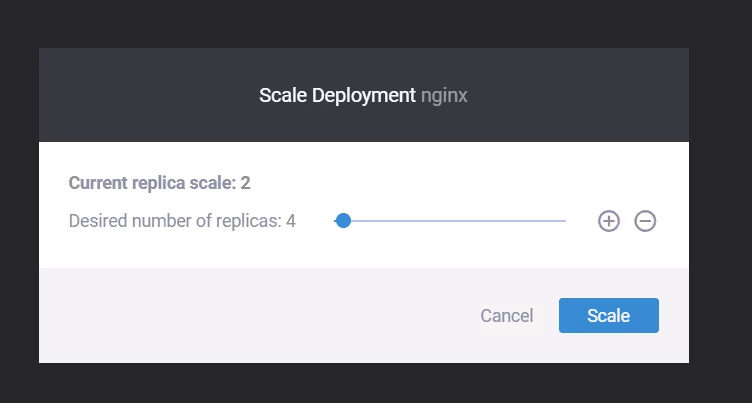This screenshot has width=752, height=403.
Task: Click the far right end of replica slider
Action: click(564, 221)
